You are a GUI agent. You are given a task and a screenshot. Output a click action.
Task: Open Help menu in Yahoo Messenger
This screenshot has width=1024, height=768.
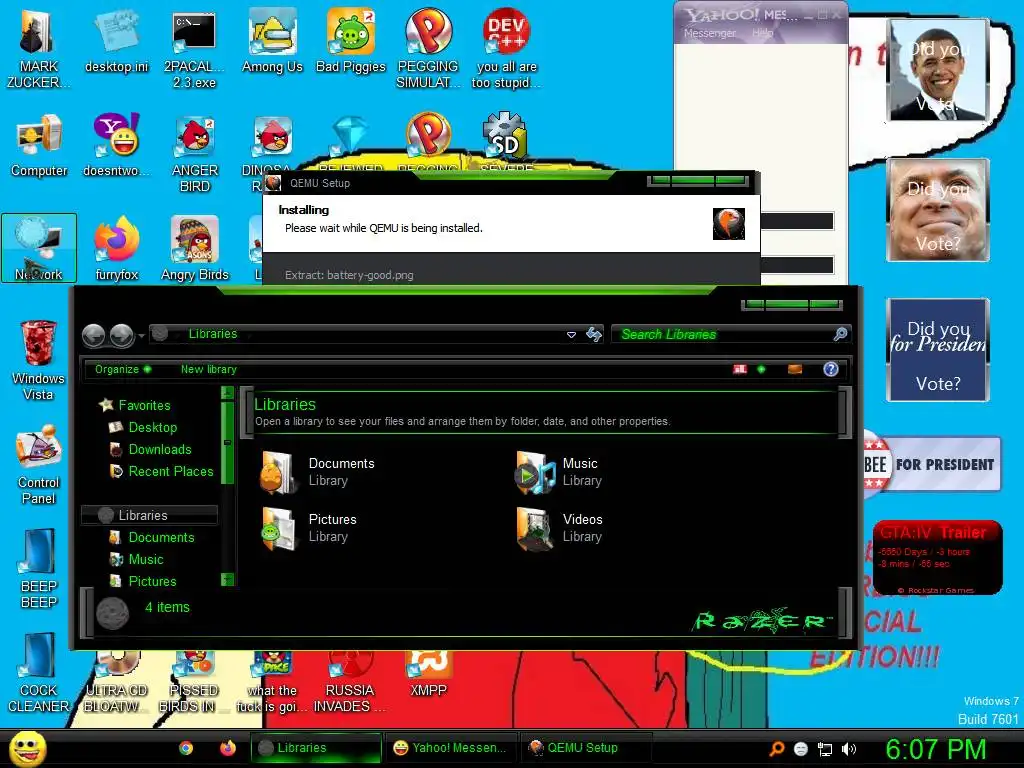[x=762, y=33]
